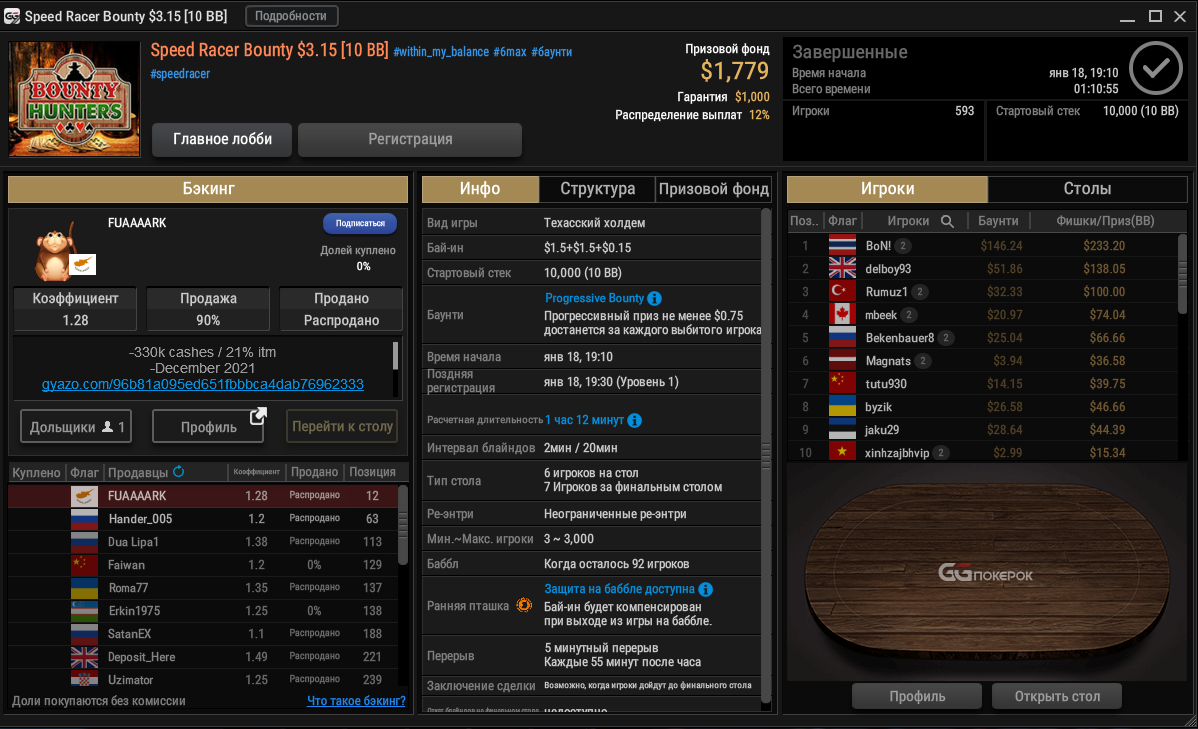1198x729 pixels.
Task: Click the UK flag next to delboy93
Action: pyautogui.click(x=842, y=268)
